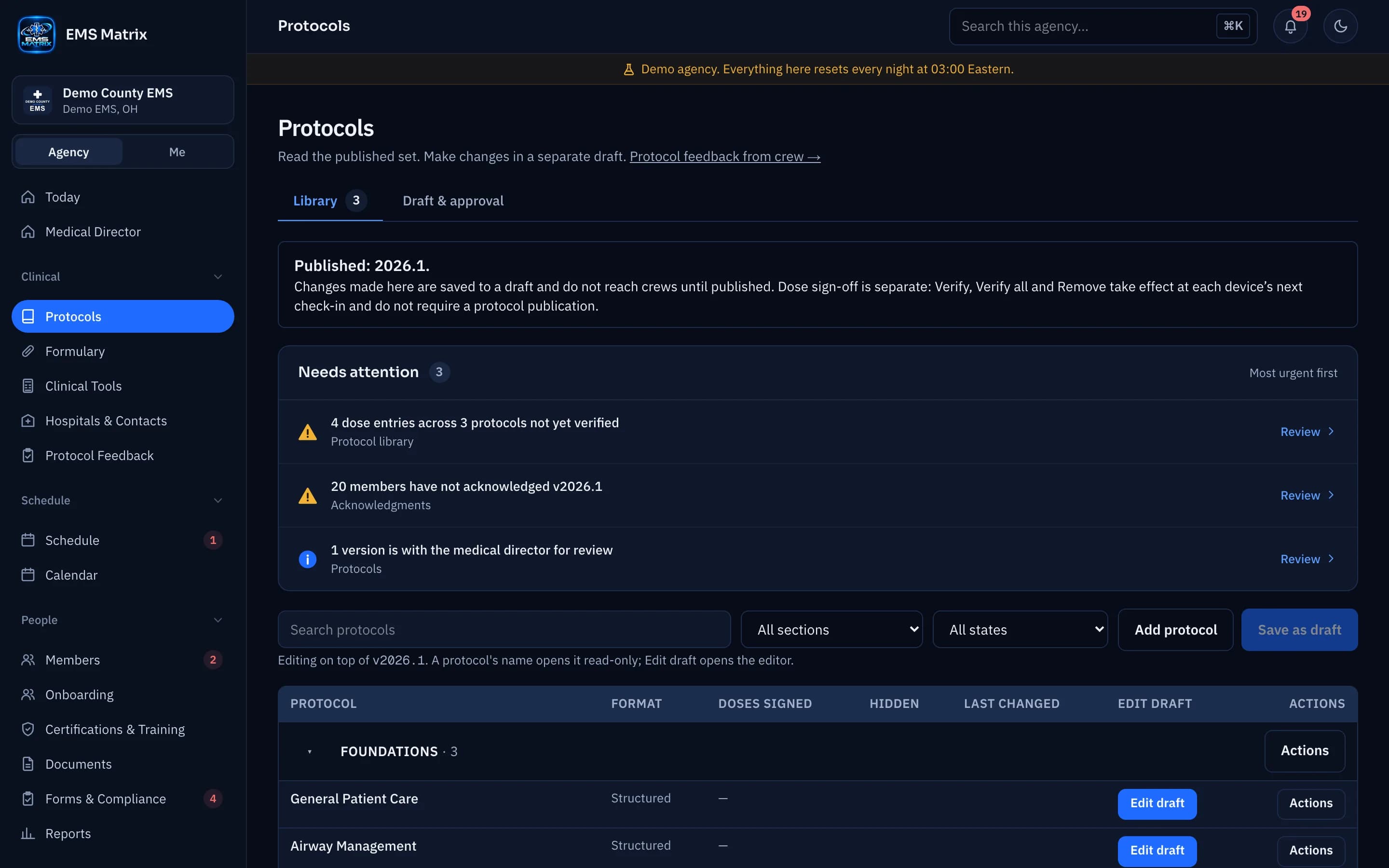Click the Onboarding sidebar icon
This screenshot has width=1389, height=868.
[28, 694]
